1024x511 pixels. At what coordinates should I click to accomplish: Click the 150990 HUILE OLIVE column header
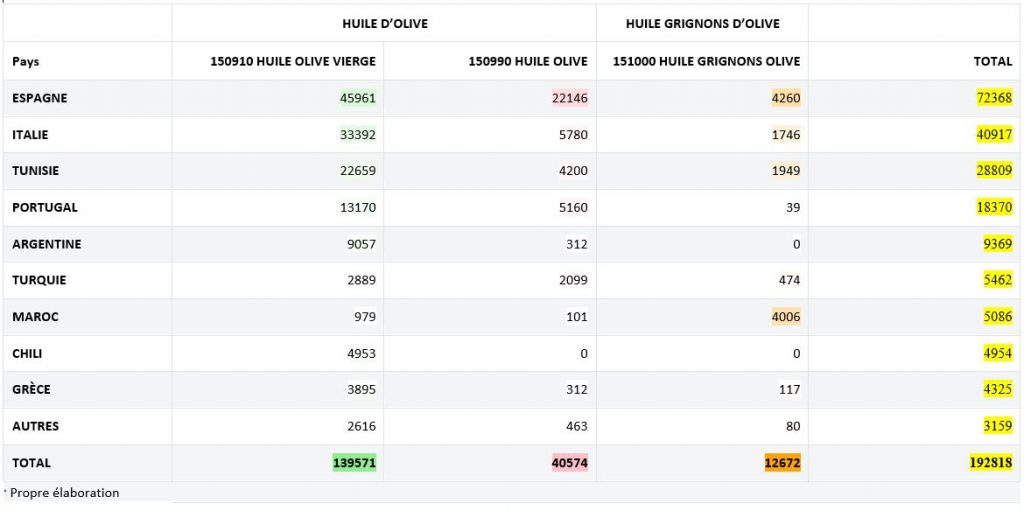pos(528,61)
